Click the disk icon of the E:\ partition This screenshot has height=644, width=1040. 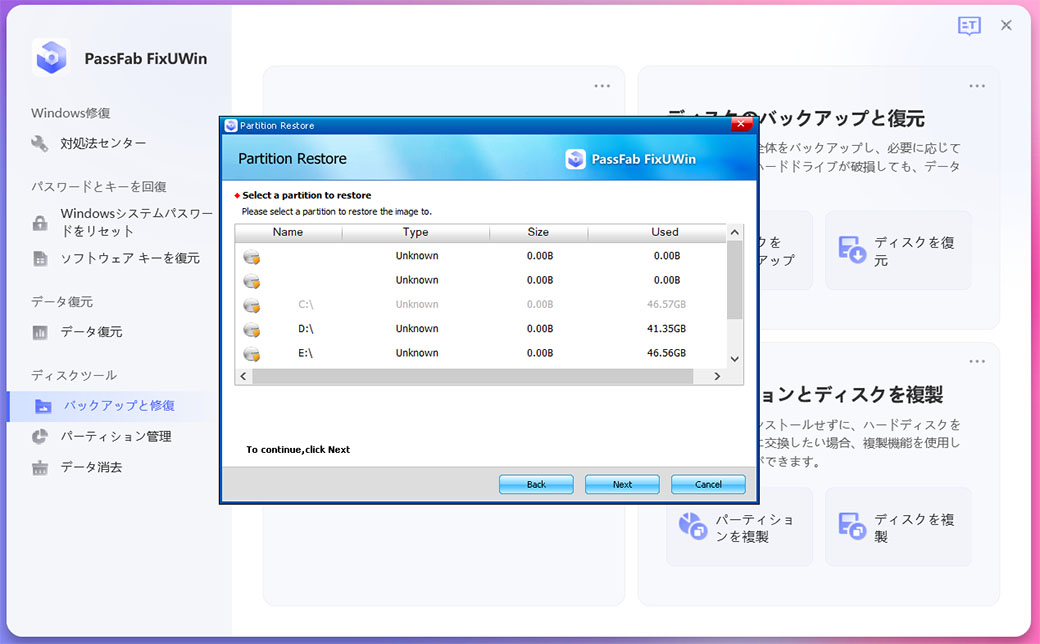(251, 354)
